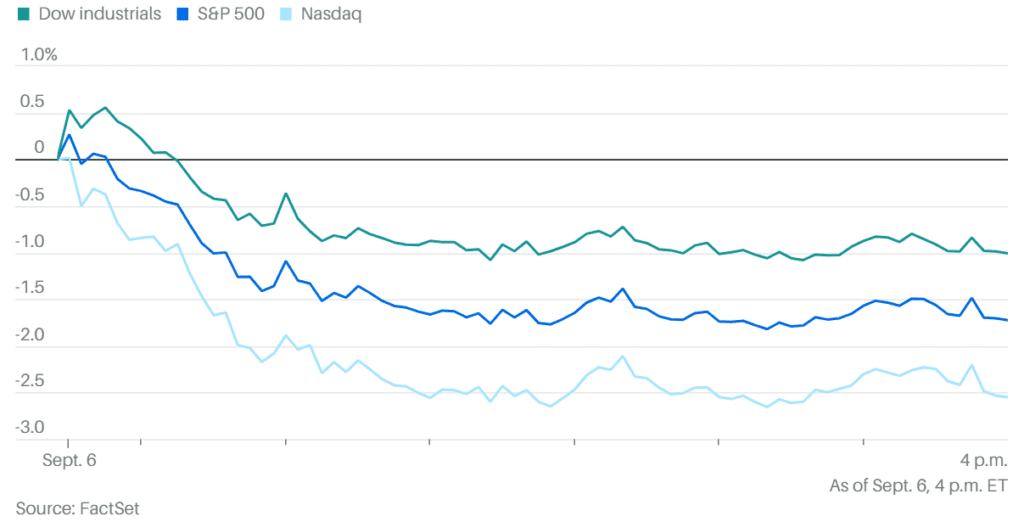Screen dimensions: 1024x522
Task: Select the Dow industrials legend label
Action: pos(100,16)
